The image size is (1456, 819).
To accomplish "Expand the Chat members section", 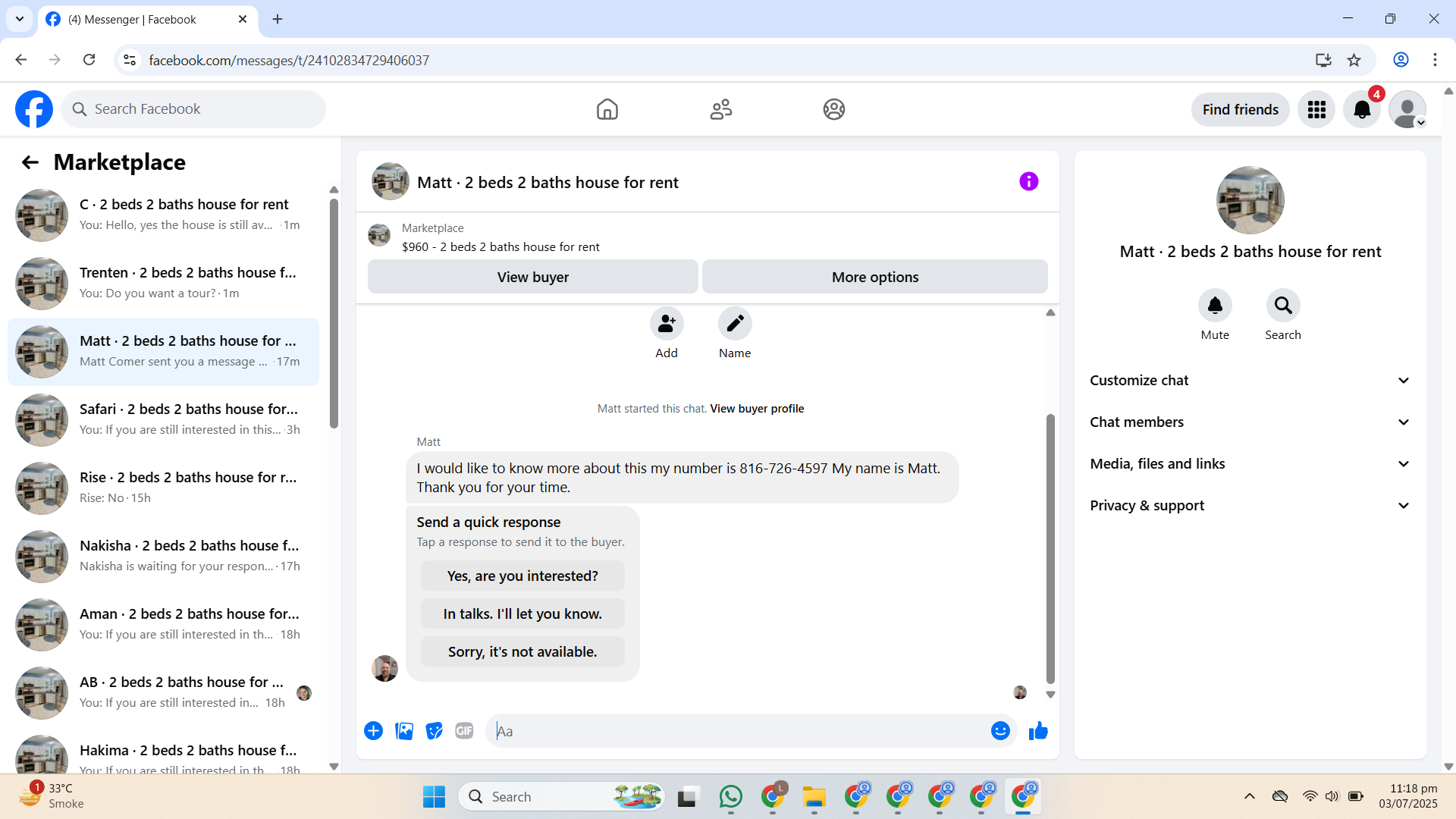I will click(1250, 422).
